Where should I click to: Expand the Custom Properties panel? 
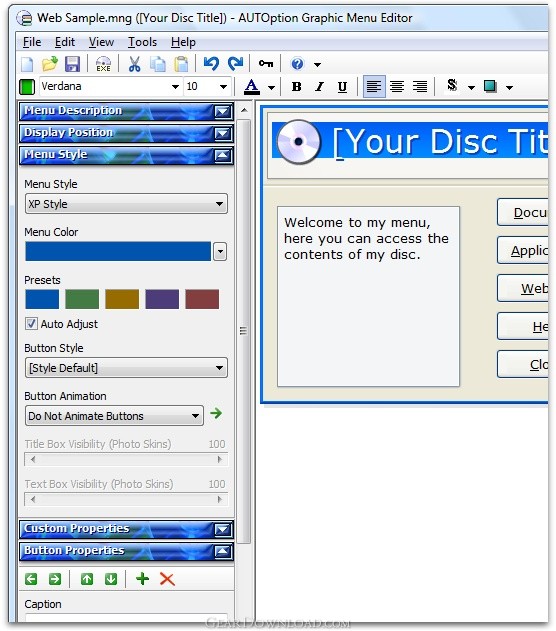click(x=222, y=530)
